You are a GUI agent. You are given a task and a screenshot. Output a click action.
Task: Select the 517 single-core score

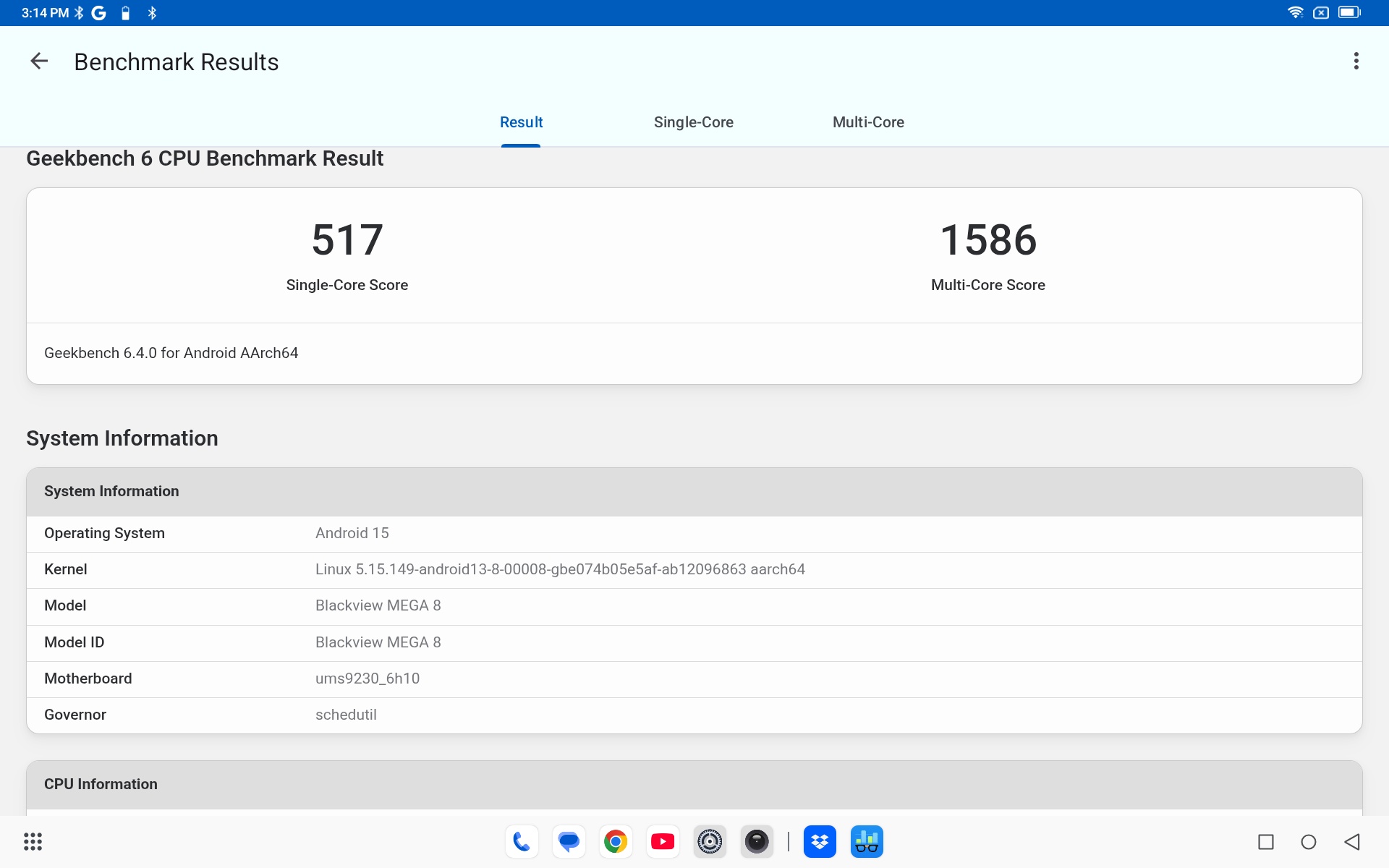click(347, 240)
